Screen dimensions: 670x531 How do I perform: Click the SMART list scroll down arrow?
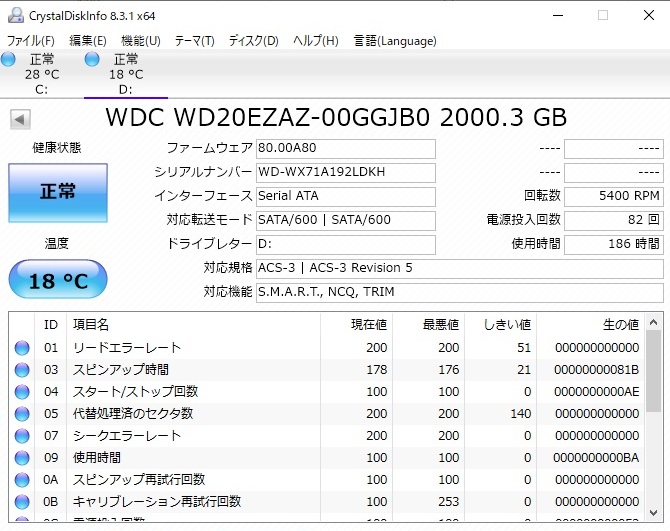(653, 512)
